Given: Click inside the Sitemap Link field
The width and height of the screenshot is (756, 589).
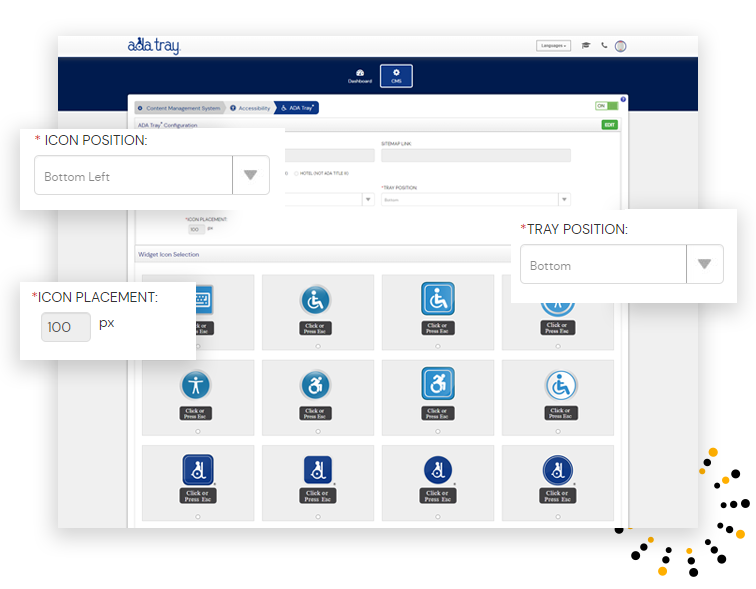Looking at the screenshot, I should tap(476, 155).
